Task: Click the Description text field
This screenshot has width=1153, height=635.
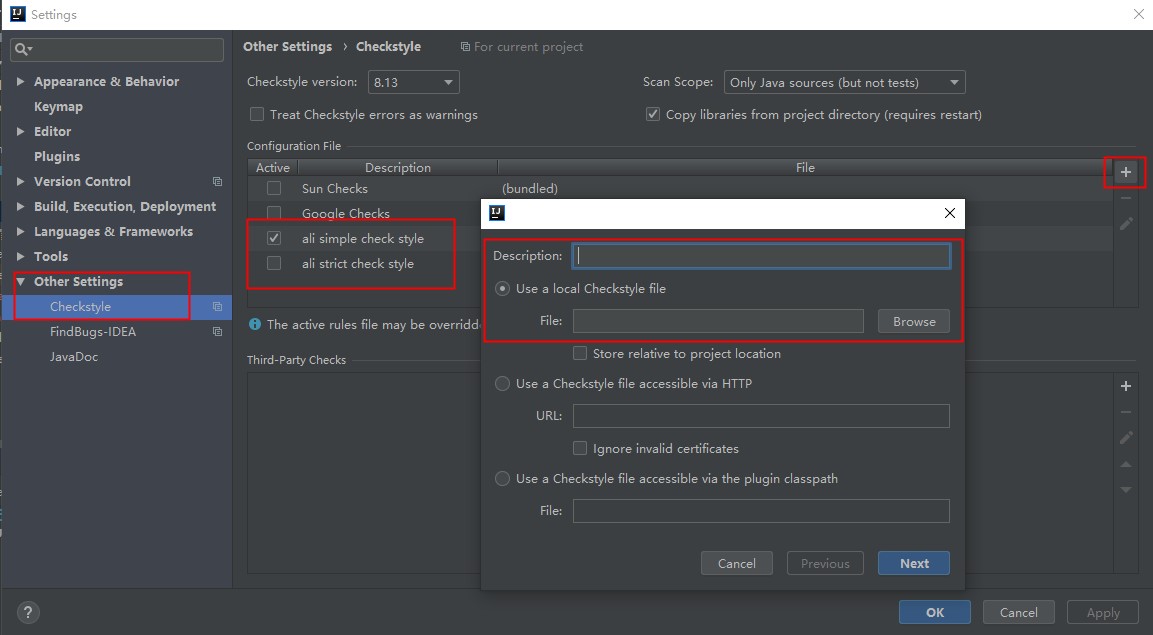Action: click(761, 256)
